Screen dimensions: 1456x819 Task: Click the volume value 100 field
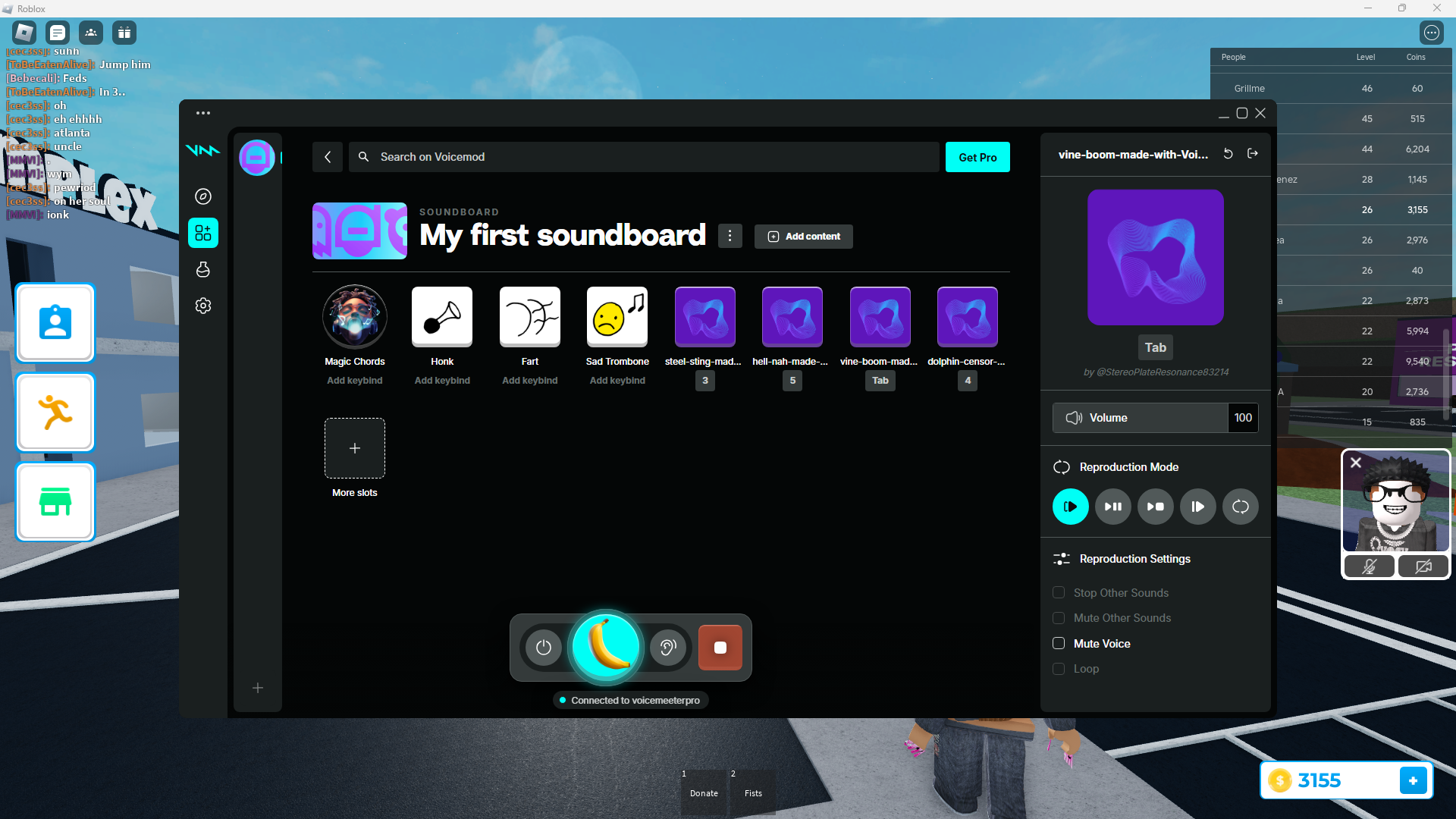click(x=1244, y=418)
